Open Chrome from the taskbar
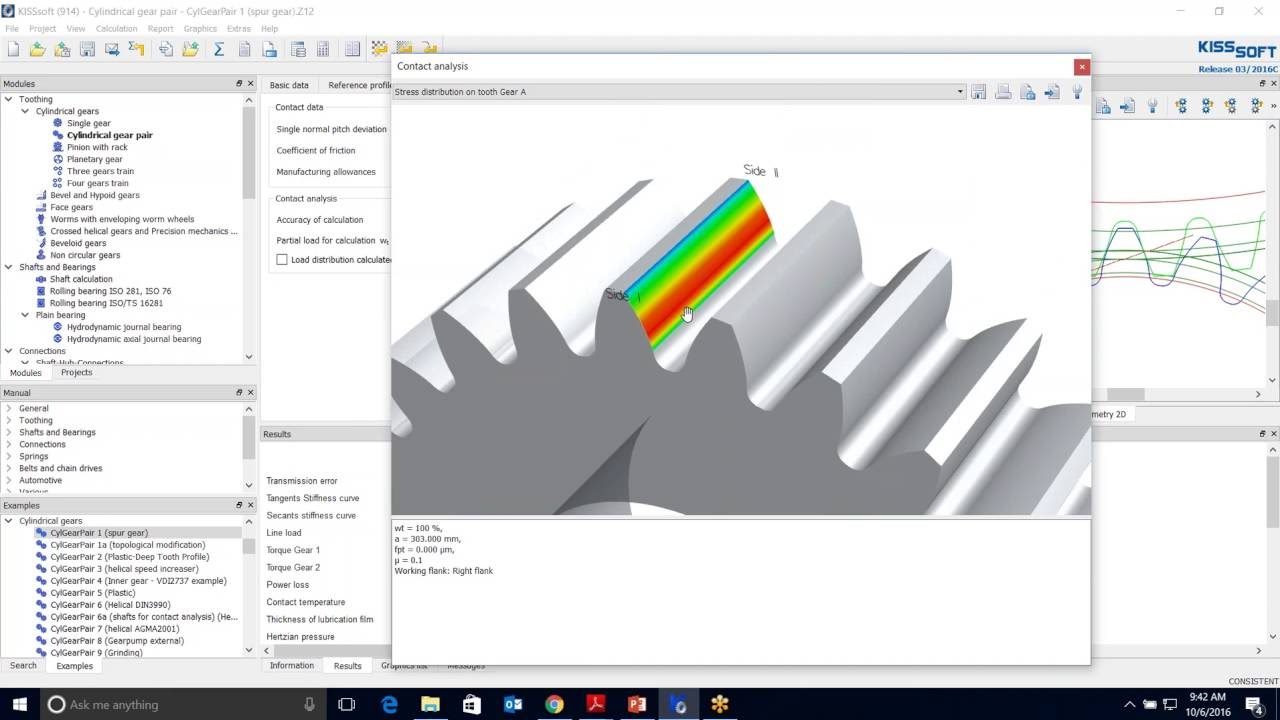The image size is (1280, 720). pyautogui.click(x=554, y=704)
